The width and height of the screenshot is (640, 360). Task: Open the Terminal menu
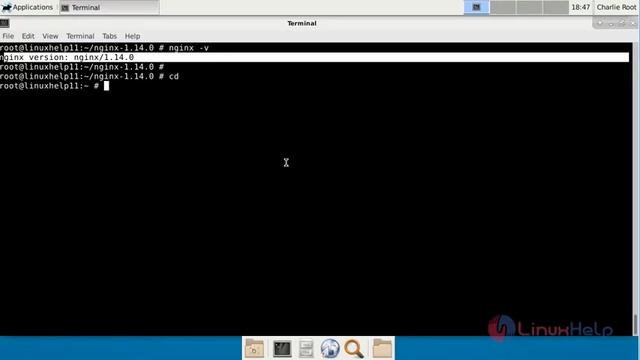(x=80, y=36)
